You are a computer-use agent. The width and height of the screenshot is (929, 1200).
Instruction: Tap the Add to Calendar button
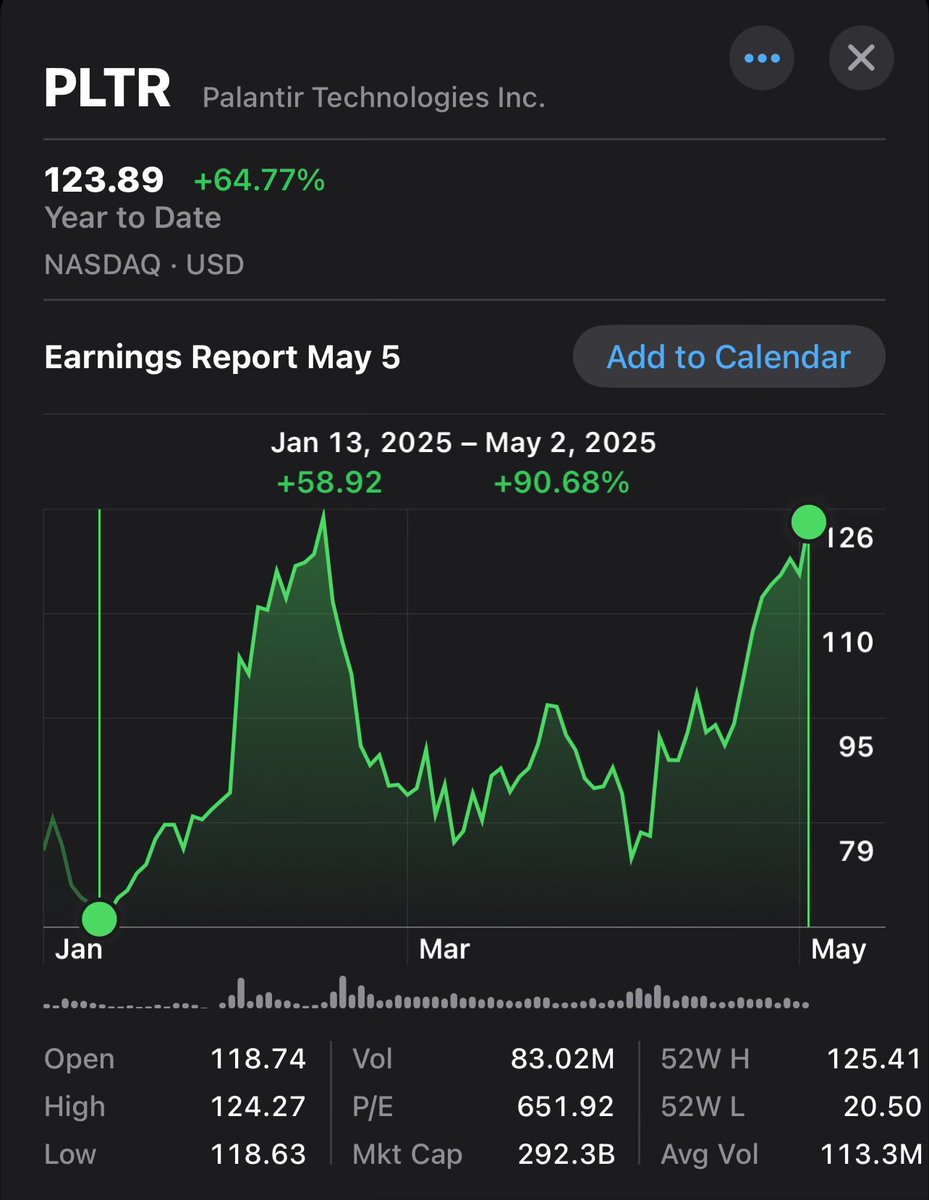[x=729, y=357]
